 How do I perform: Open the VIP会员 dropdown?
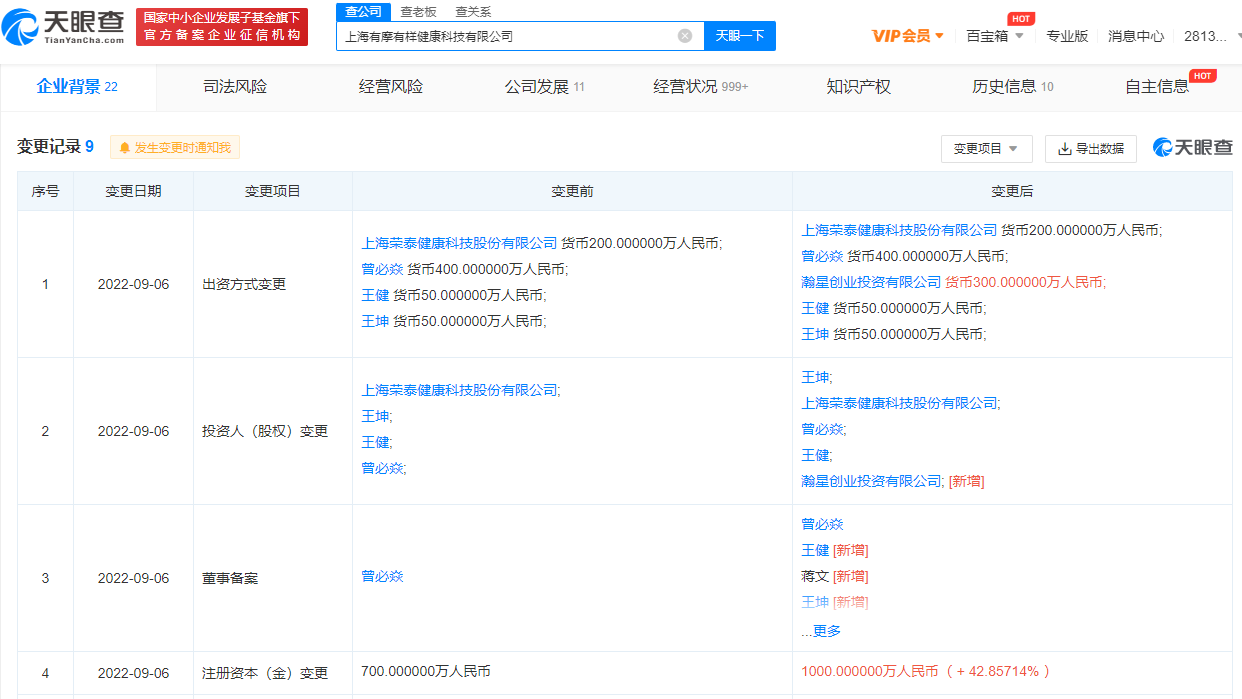908,36
